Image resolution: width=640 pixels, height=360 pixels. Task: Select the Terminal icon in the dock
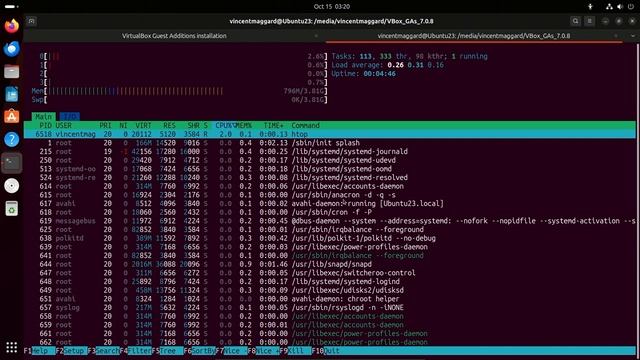tap(11, 162)
